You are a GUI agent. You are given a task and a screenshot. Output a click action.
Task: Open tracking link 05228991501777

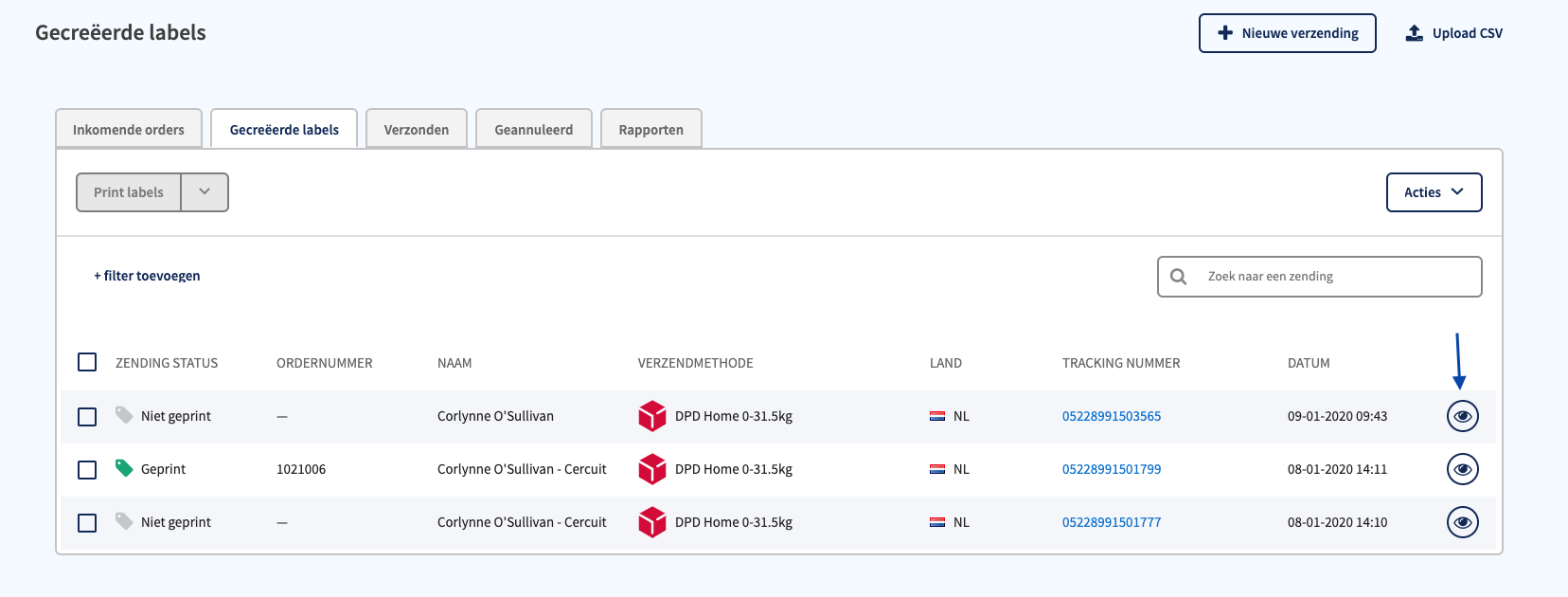(x=1112, y=522)
